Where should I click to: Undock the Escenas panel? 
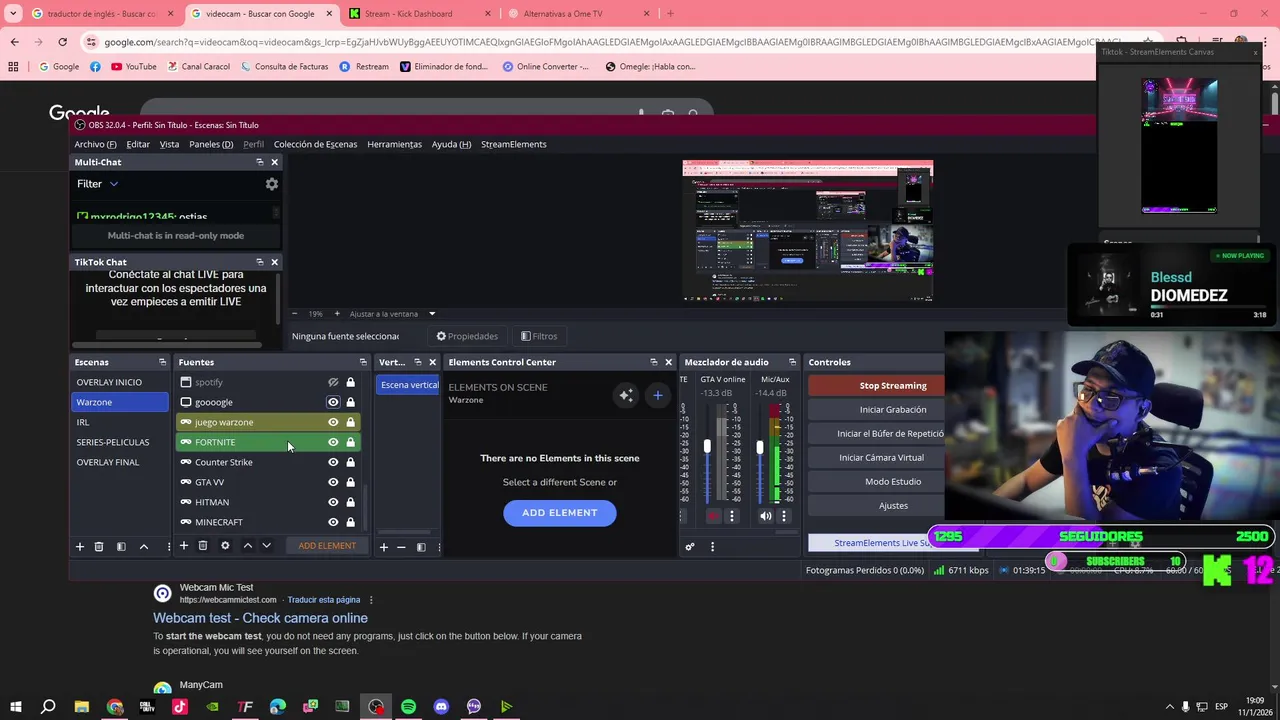pyautogui.click(x=162, y=362)
